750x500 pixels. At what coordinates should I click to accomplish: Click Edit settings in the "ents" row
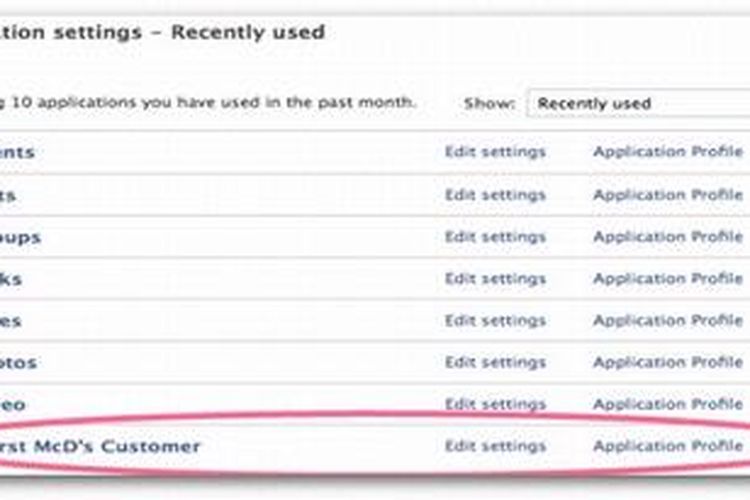click(x=495, y=152)
